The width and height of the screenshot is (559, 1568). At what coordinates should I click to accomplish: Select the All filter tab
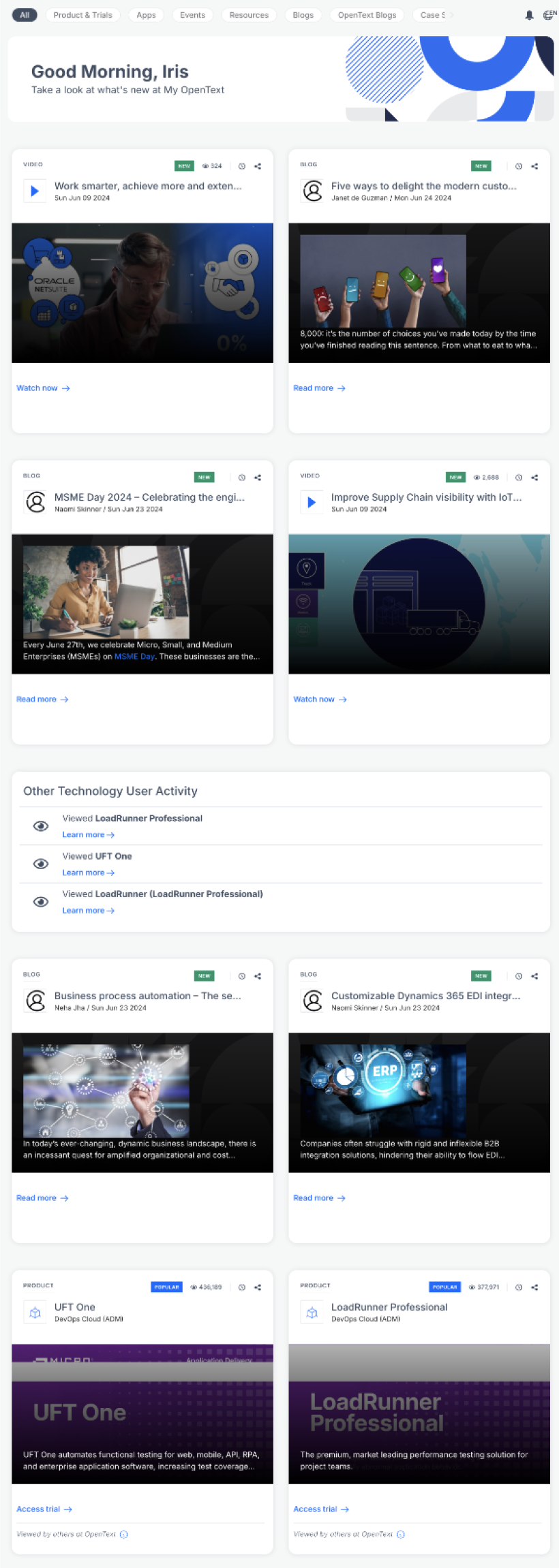coord(25,15)
